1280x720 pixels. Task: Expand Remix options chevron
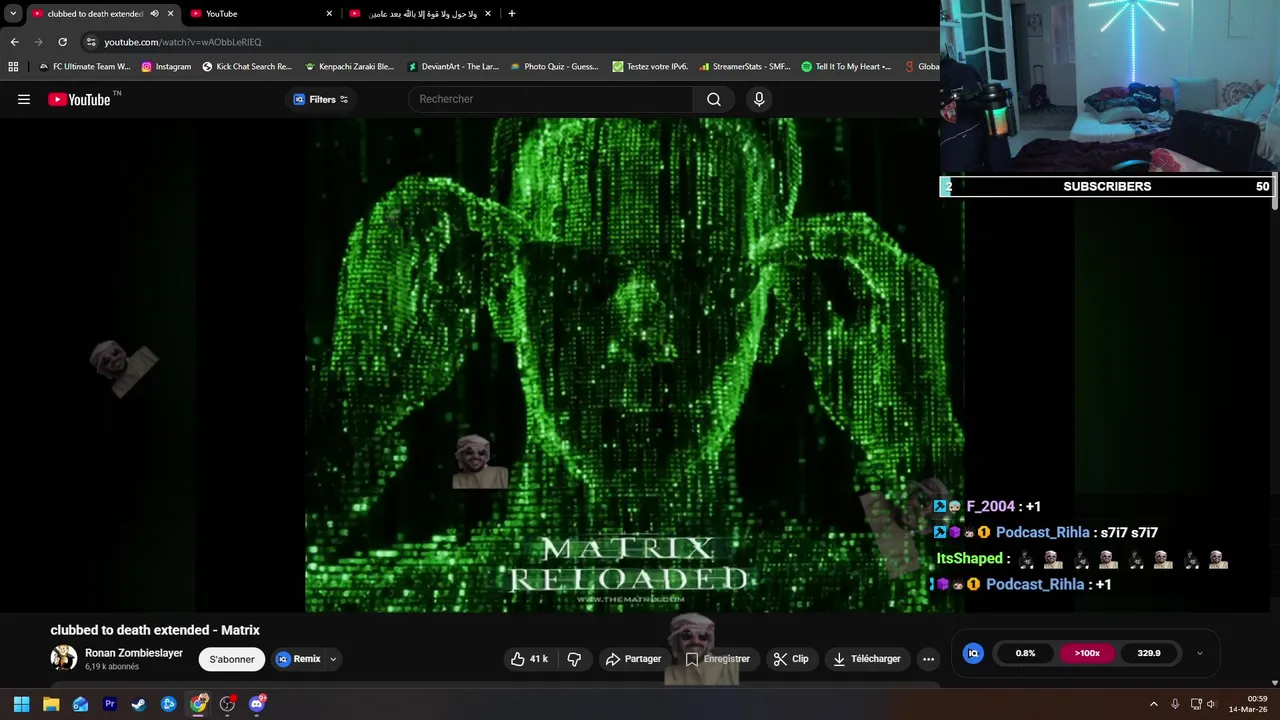point(333,659)
